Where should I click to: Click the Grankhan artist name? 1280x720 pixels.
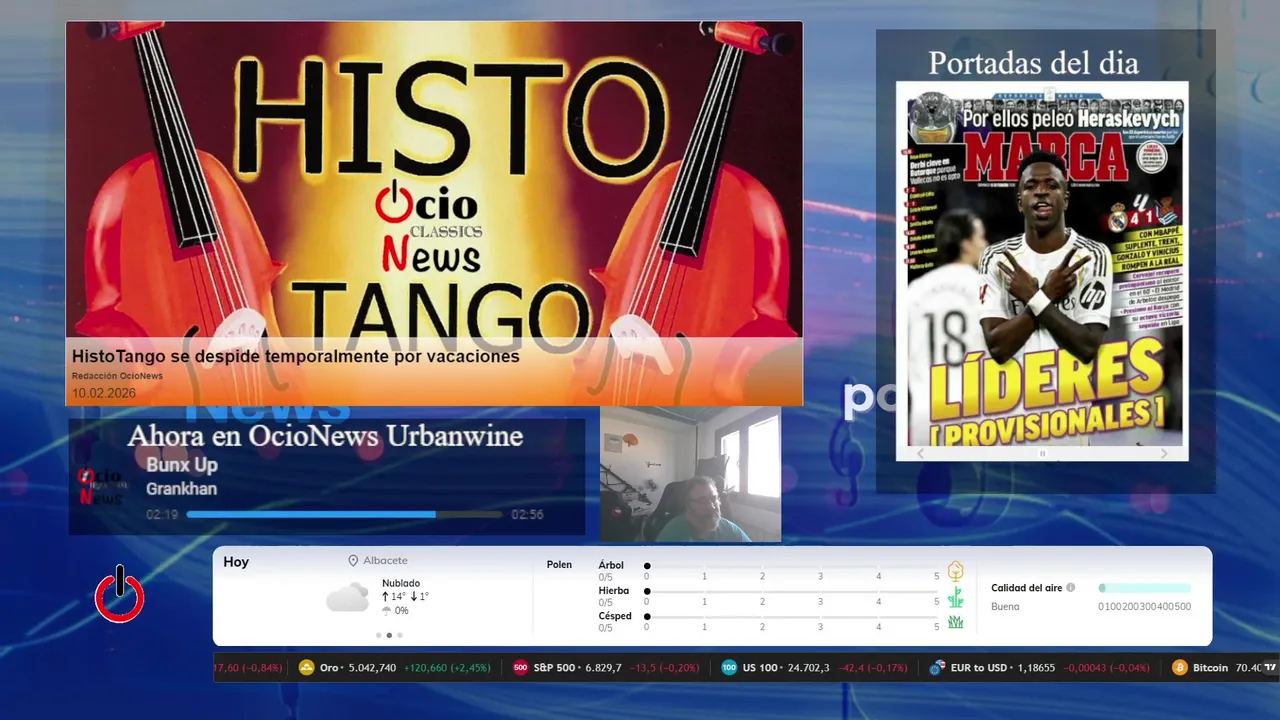181,489
